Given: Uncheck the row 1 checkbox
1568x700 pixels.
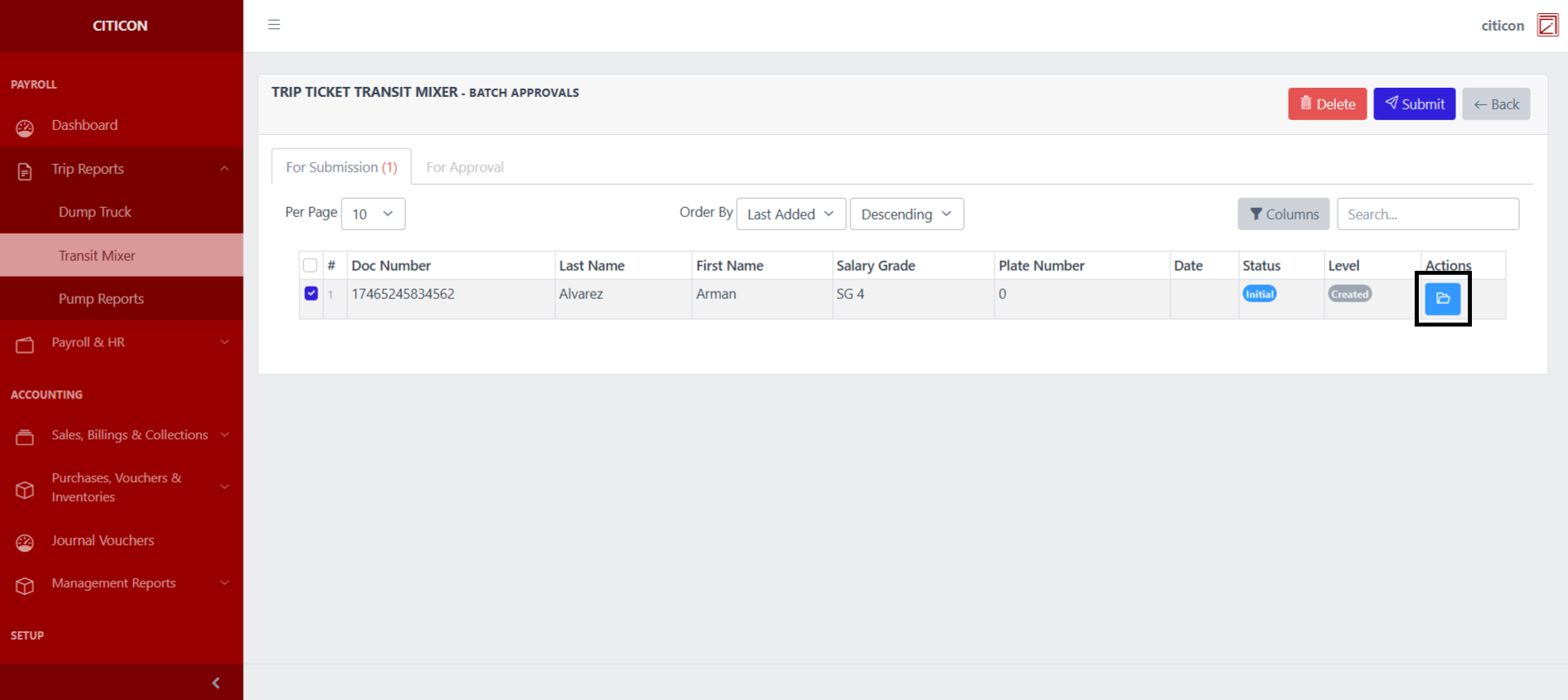Looking at the screenshot, I should point(311,293).
